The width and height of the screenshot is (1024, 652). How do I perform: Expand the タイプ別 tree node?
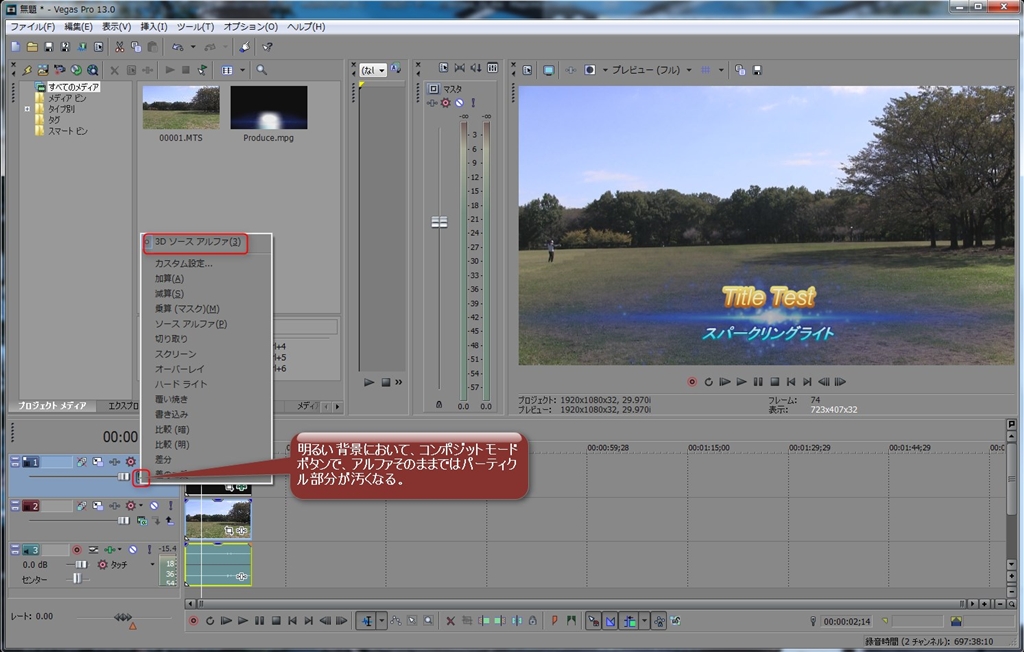pyautogui.click(x=27, y=109)
